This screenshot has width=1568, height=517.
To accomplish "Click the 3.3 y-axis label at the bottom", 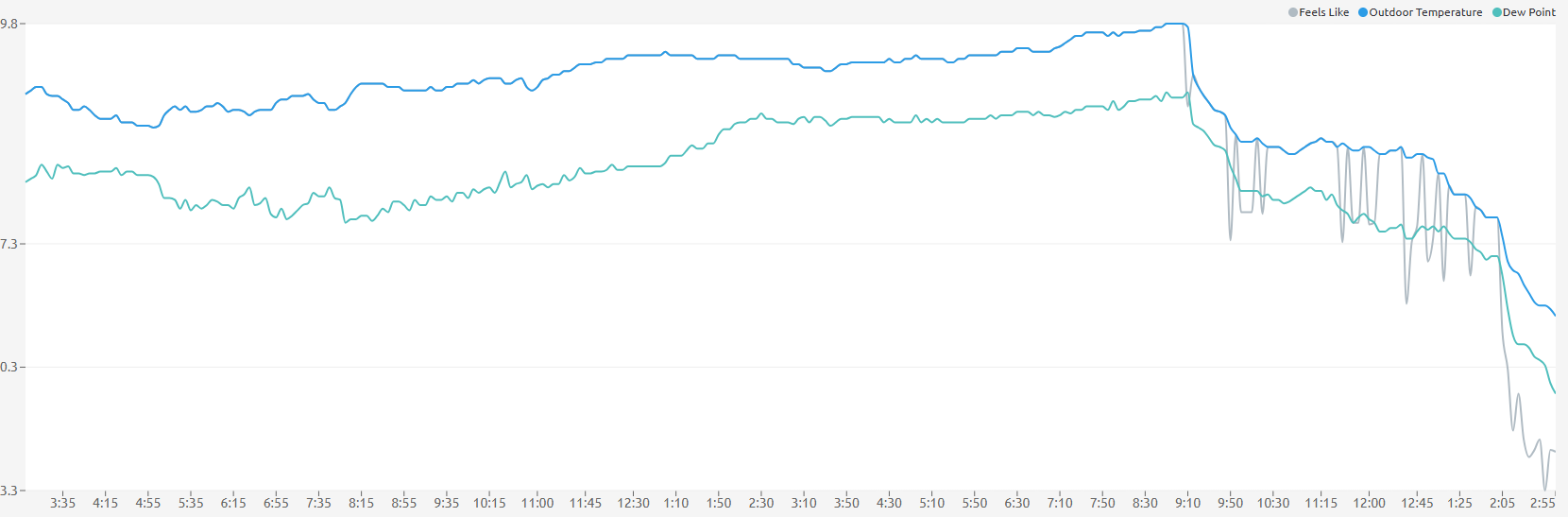I will [x=9, y=491].
